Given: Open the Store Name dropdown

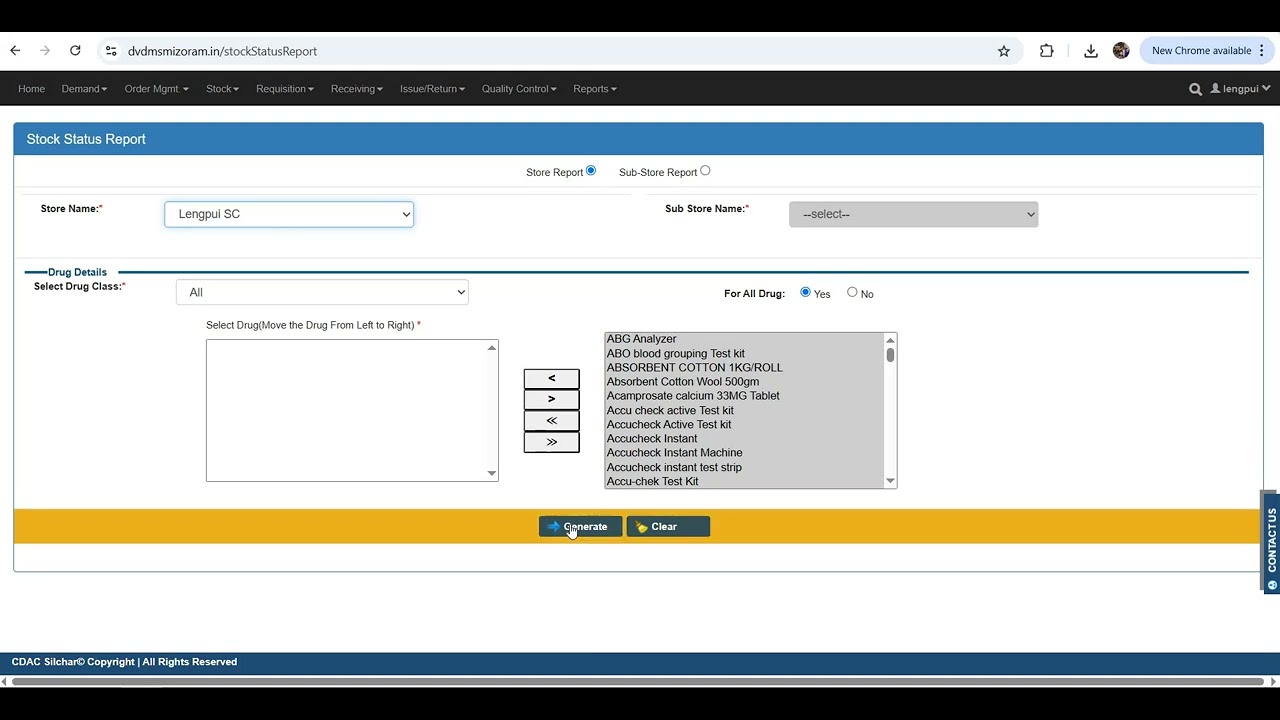Looking at the screenshot, I should tap(289, 214).
